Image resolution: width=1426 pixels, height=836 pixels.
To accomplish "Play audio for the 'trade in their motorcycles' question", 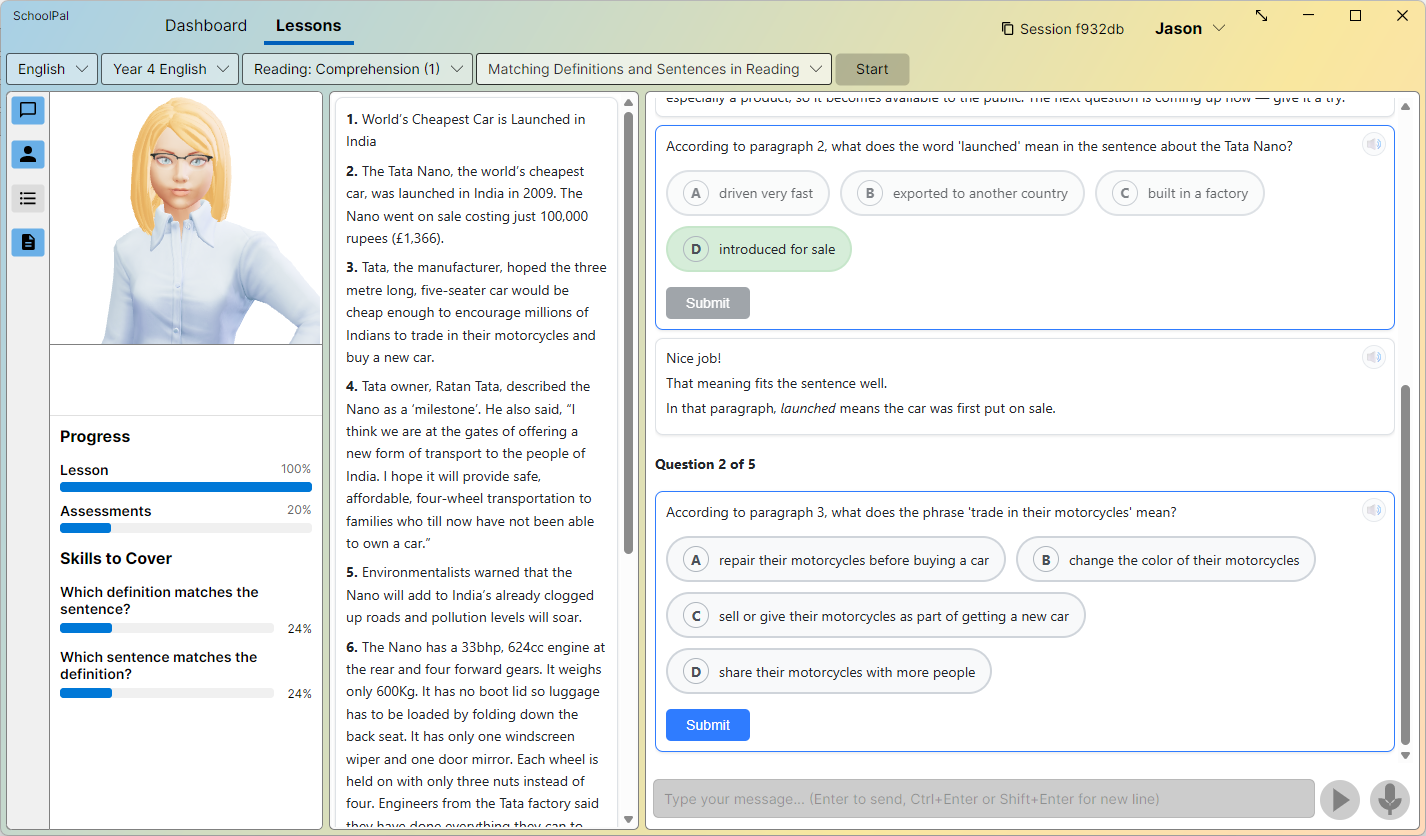I will click(1374, 511).
